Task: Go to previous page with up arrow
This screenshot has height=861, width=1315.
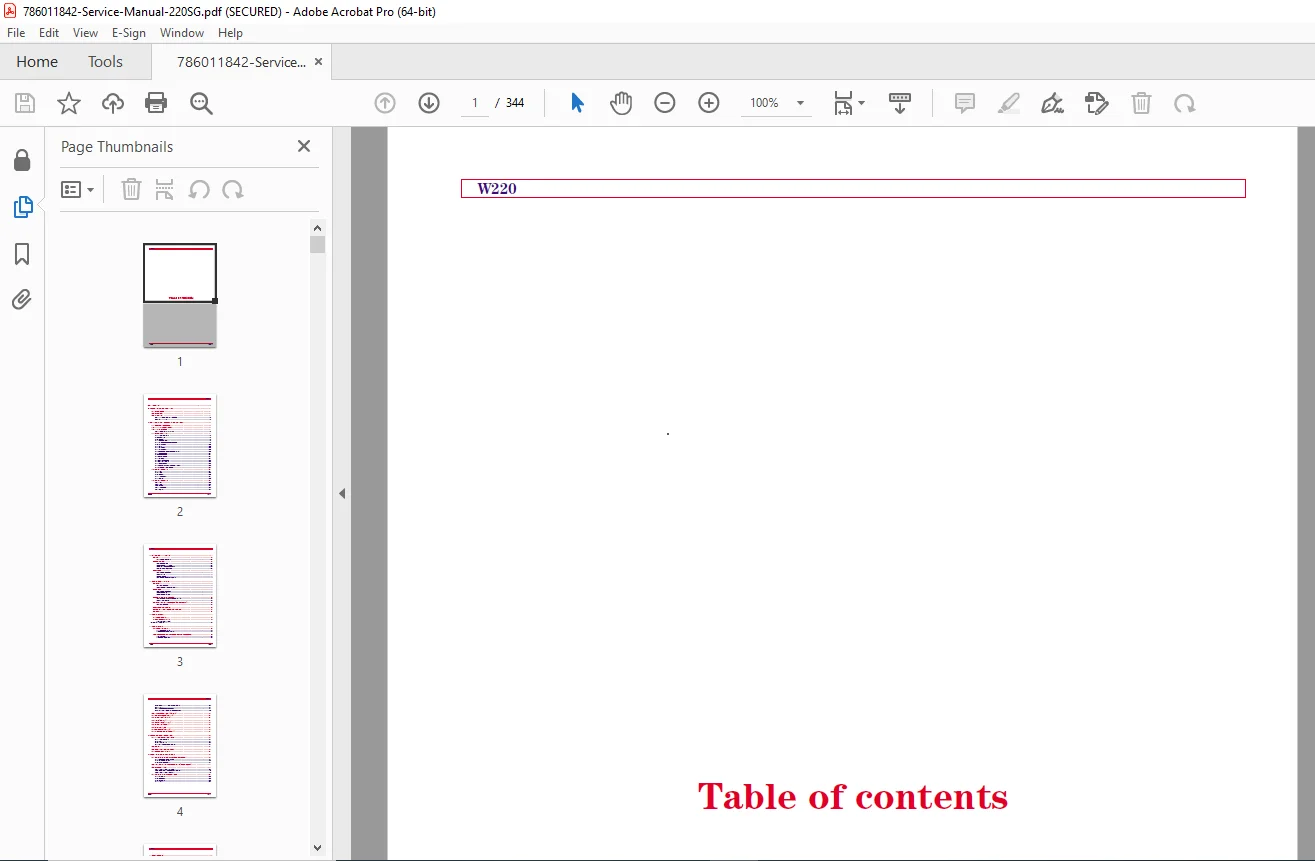Action: [385, 103]
